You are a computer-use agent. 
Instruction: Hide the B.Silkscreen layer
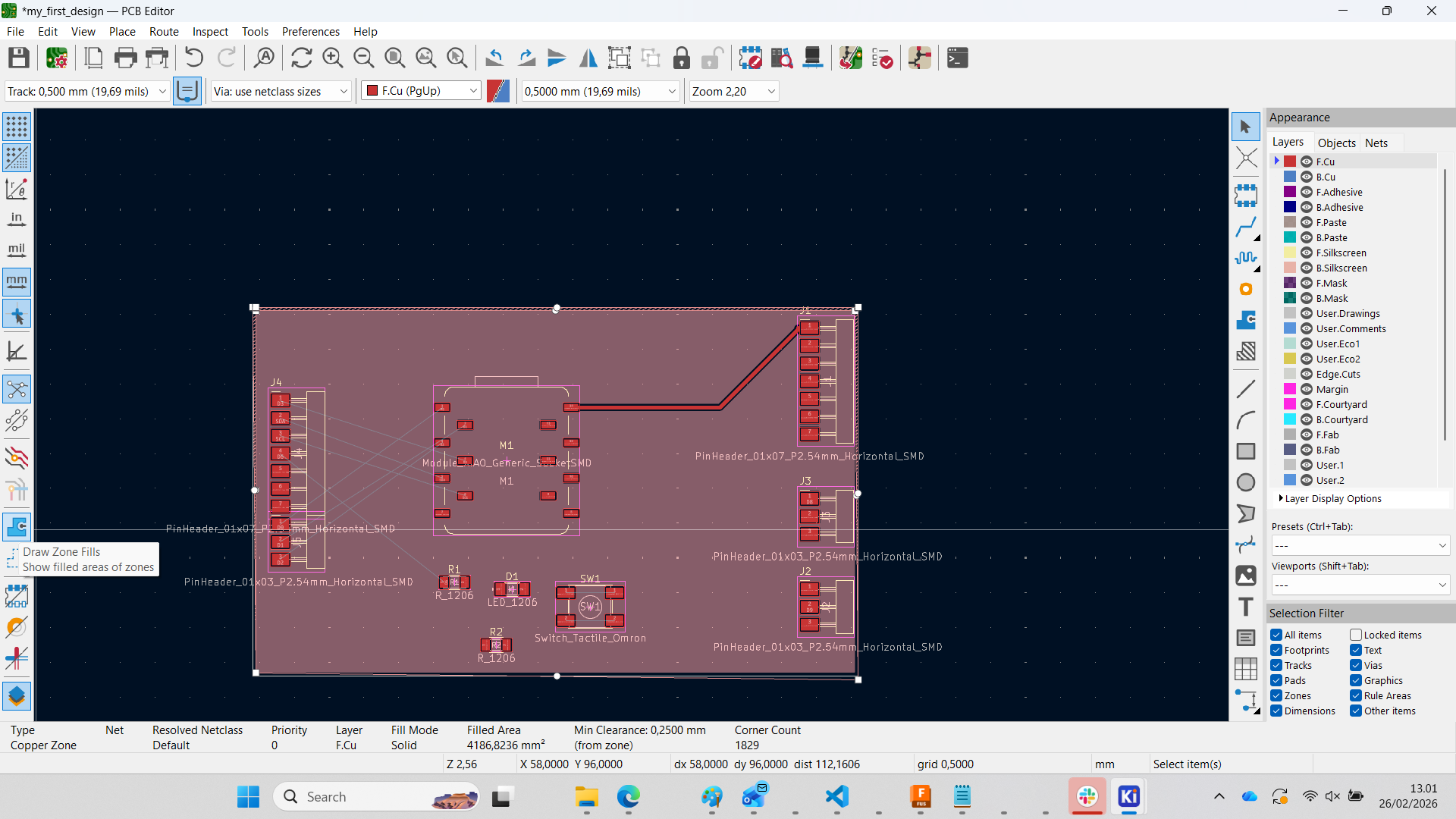(x=1307, y=268)
